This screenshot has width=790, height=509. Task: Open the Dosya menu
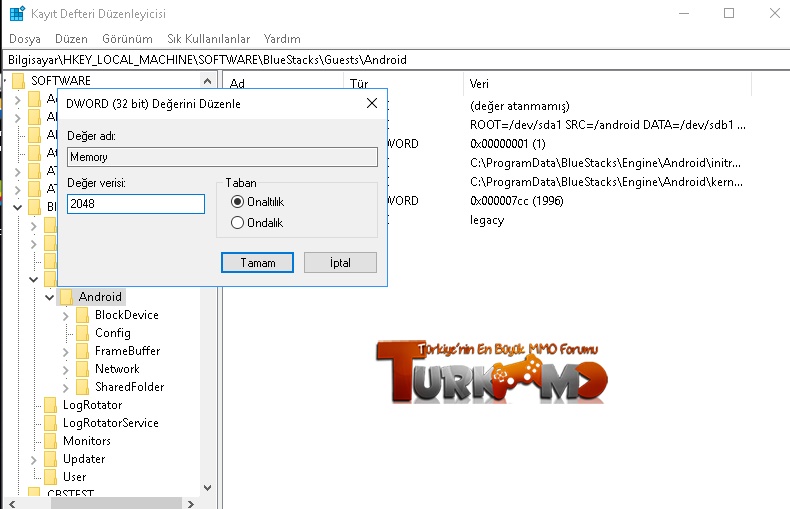pos(24,39)
